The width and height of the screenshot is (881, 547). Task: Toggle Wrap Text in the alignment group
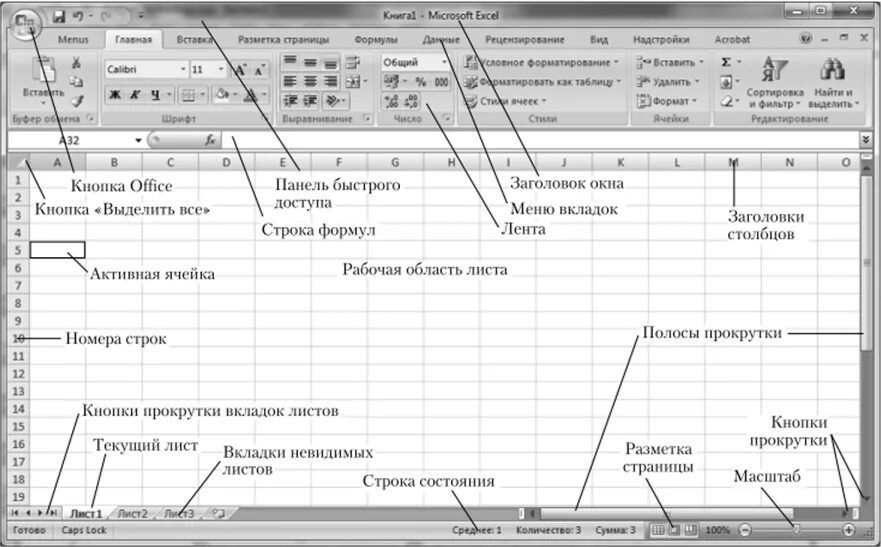[352, 62]
